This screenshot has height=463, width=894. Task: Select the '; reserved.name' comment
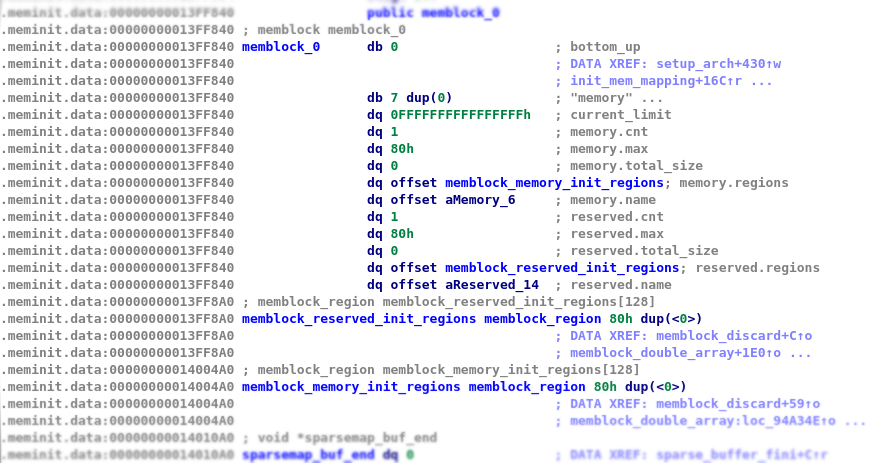tap(613, 285)
